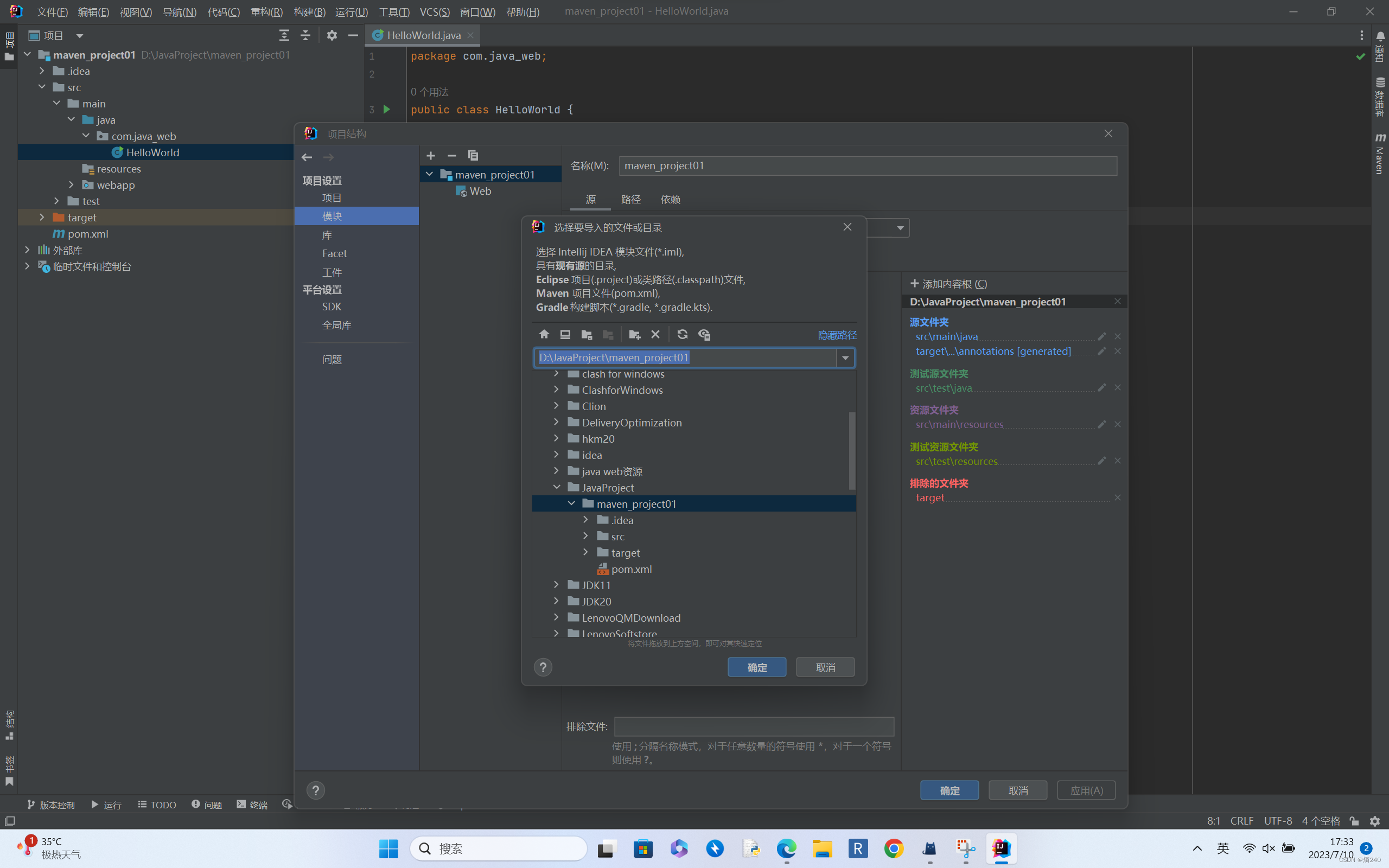Open path history dropdown in file chooser

click(x=845, y=358)
